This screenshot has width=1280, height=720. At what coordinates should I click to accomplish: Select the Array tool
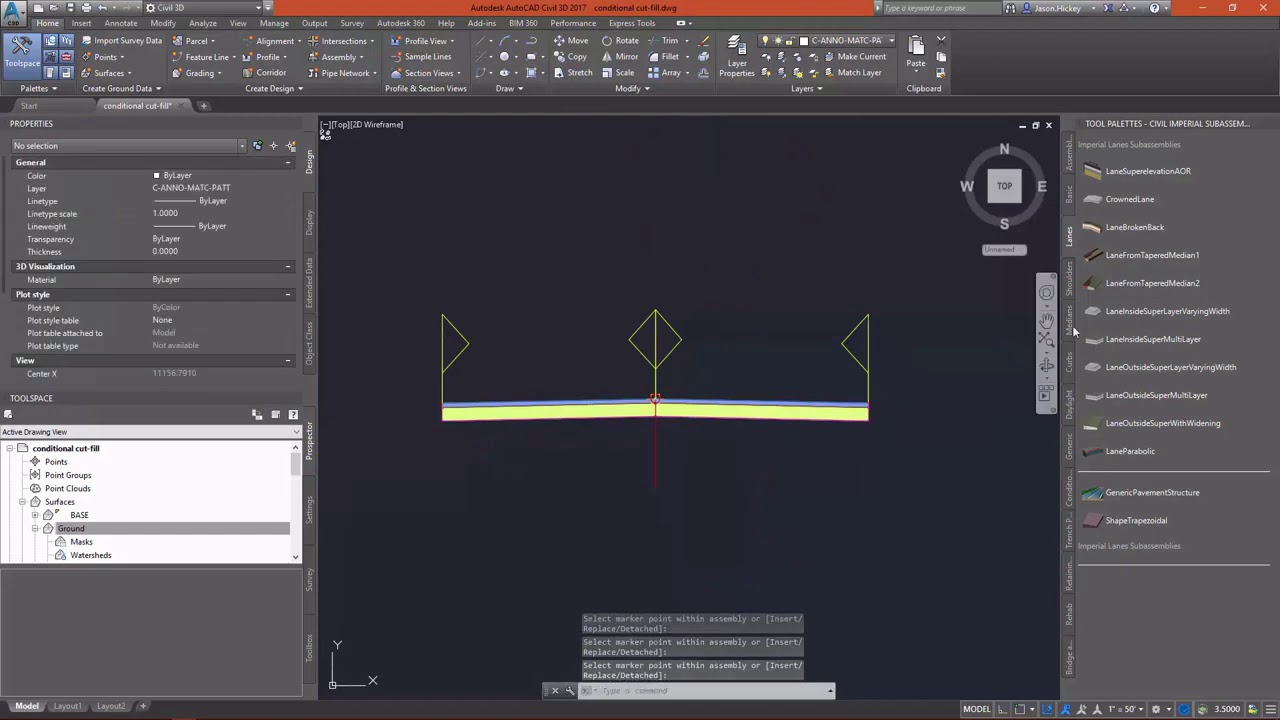[665, 73]
